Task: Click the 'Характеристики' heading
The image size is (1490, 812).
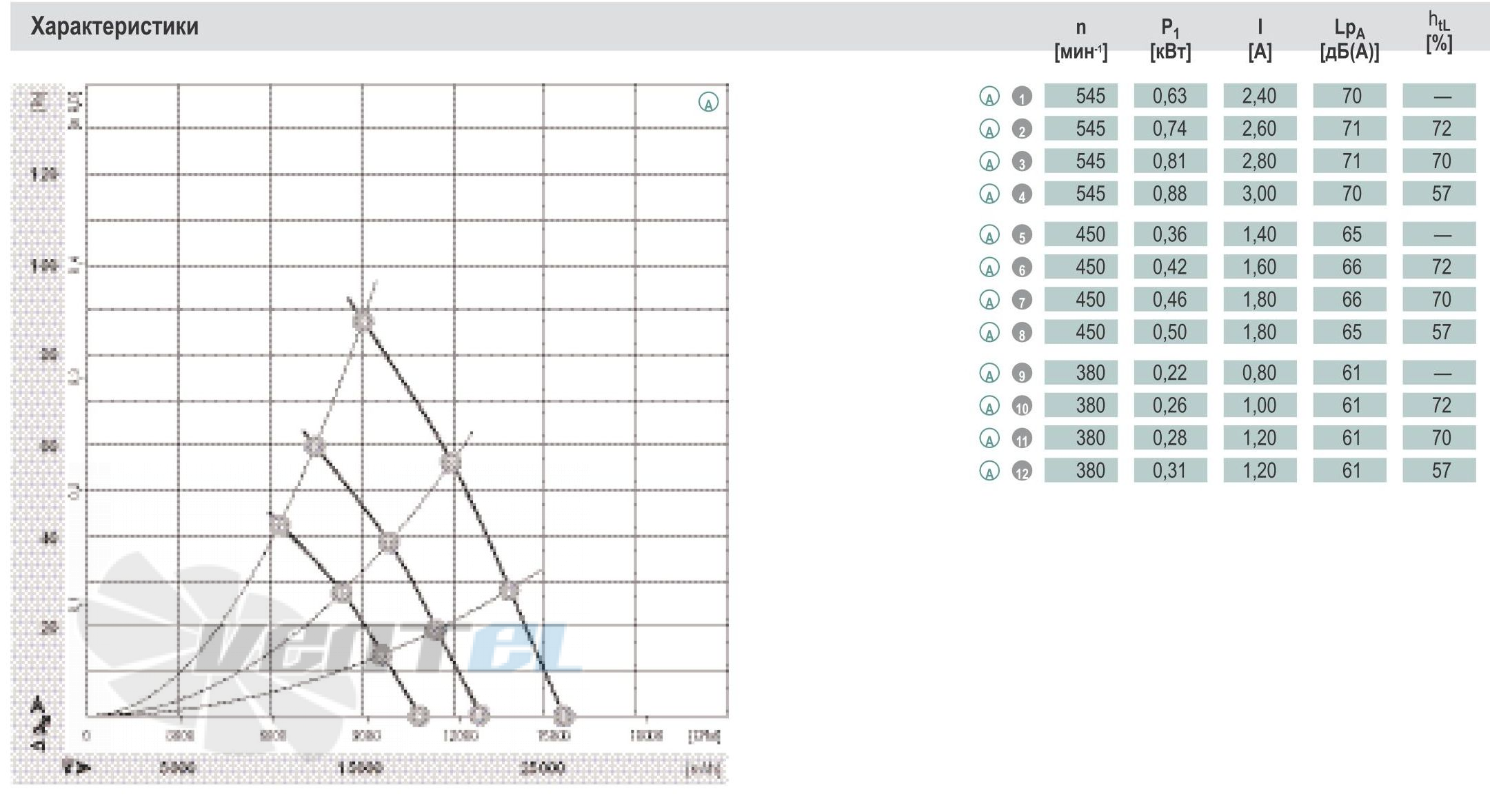Action: (x=114, y=26)
